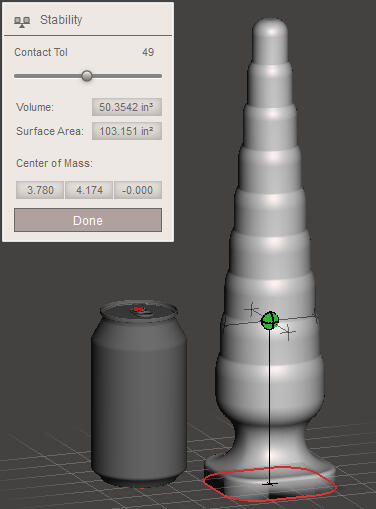
Task: Click the Done button
Action: pyautogui.click(x=88, y=220)
